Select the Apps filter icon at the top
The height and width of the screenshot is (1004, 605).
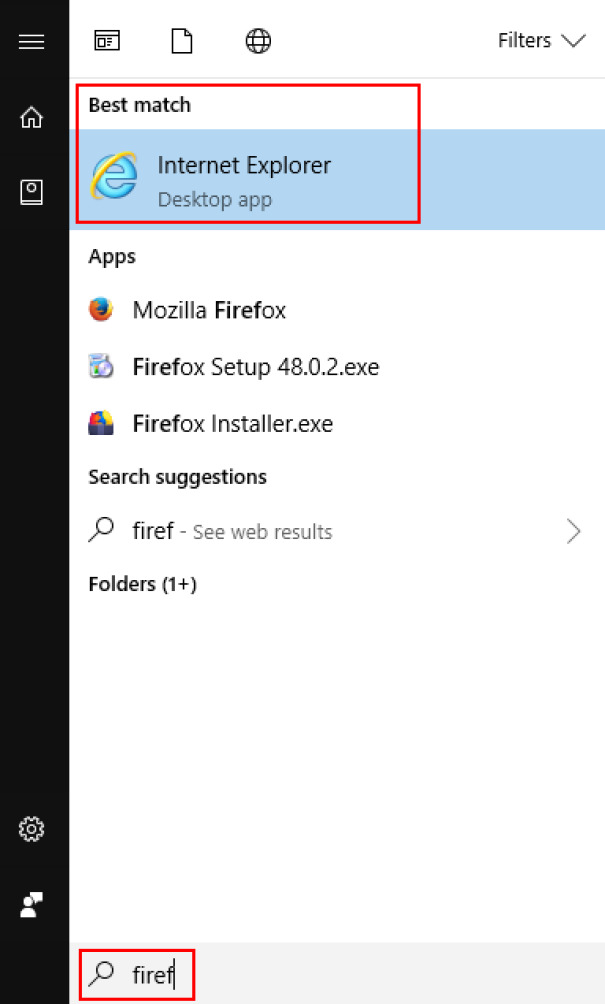(107, 41)
